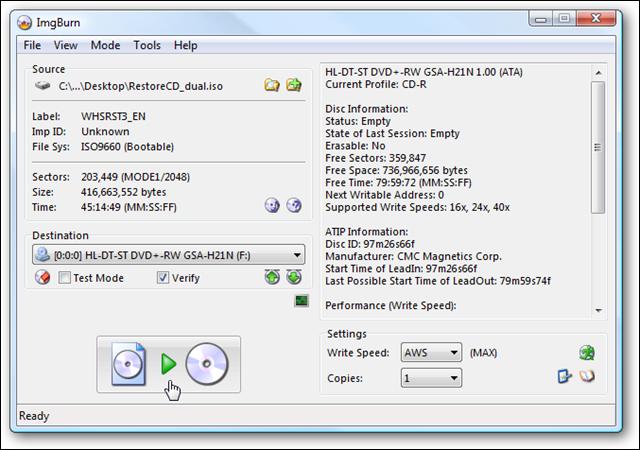Open the Tools menu
The width and height of the screenshot is (640, 450).
[x=147, y=45]
